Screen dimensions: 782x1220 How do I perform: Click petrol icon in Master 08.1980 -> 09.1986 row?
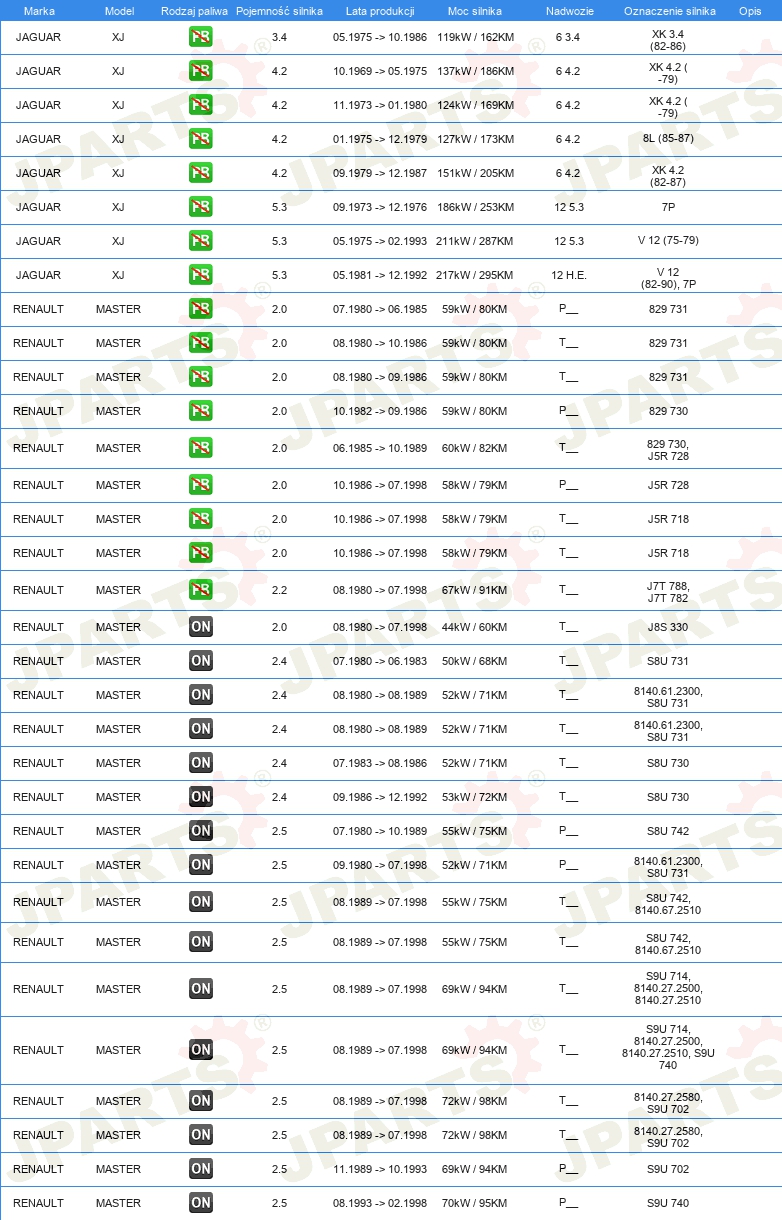(201, 377)
